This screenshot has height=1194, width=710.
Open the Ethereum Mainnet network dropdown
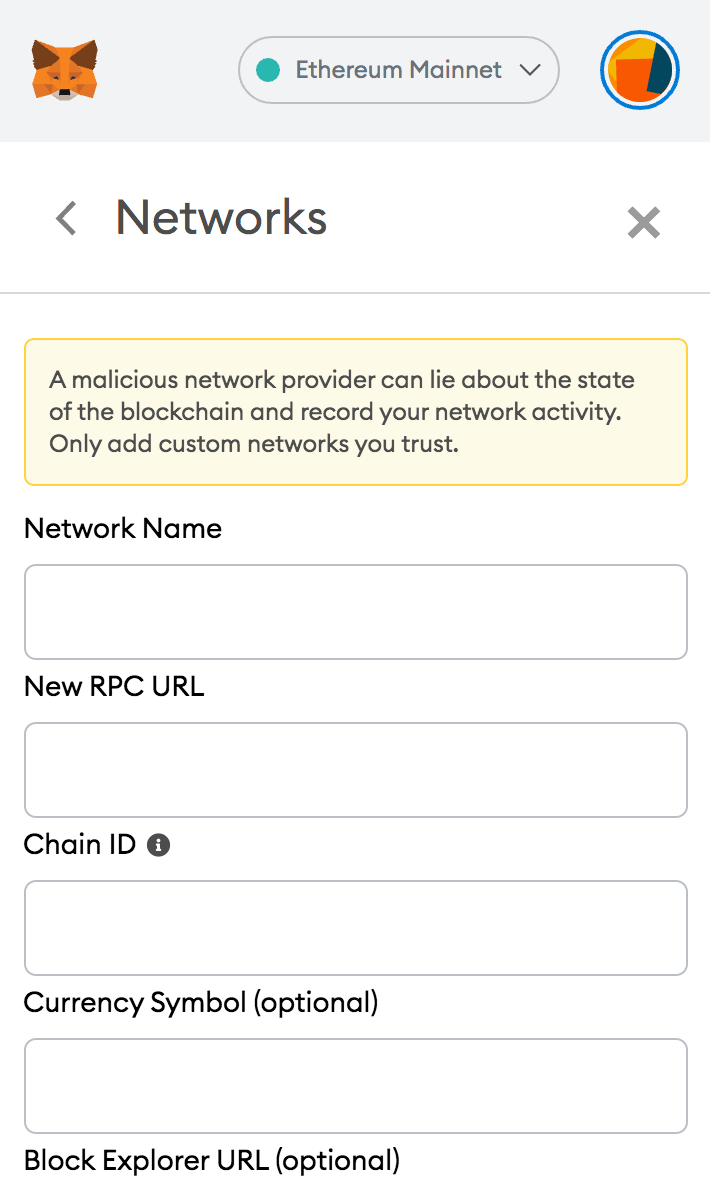(398, 70)
